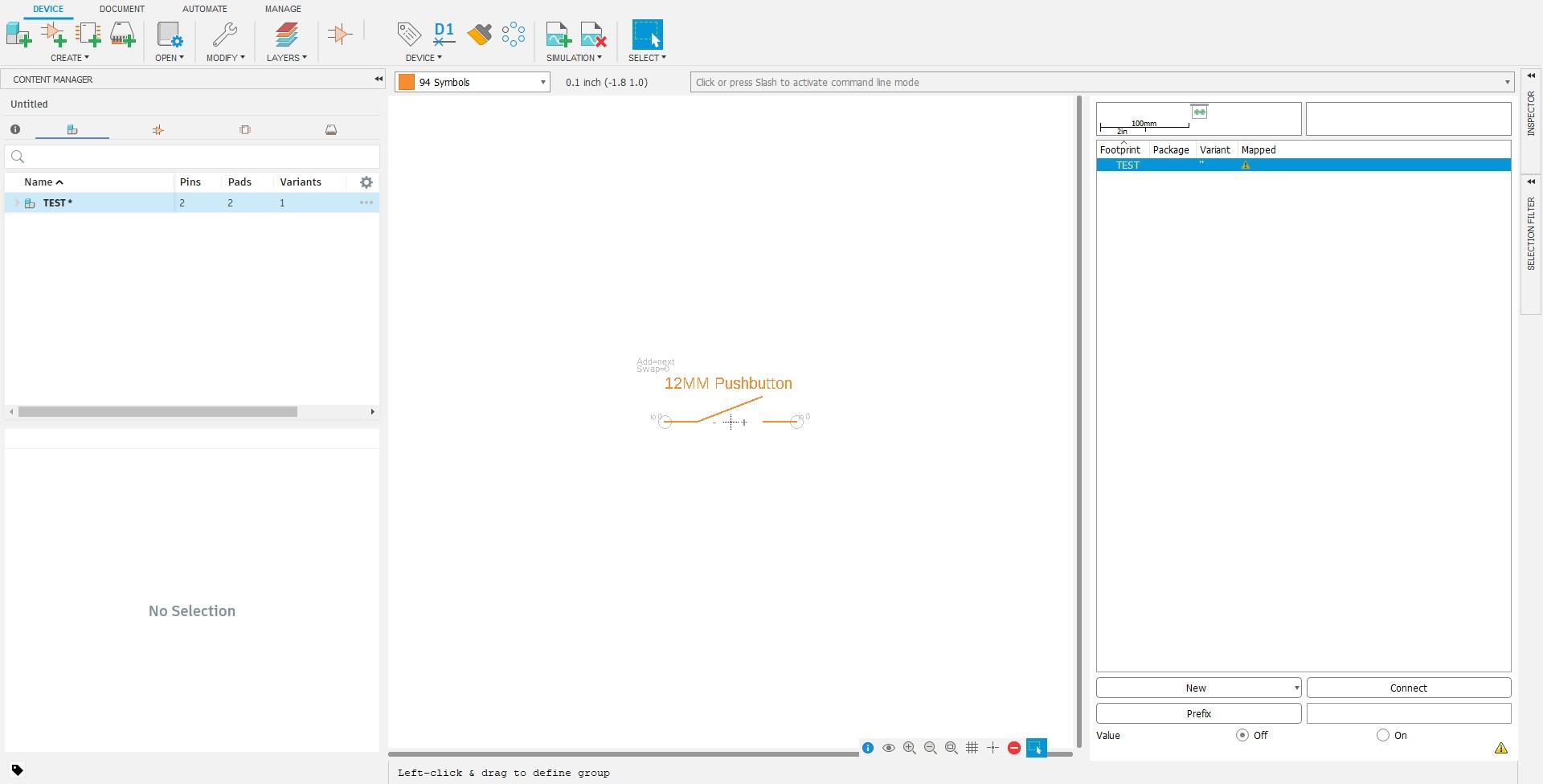Click the Connect button
The width and height of the screenshot is (1543, 784).
(x=1409, y=688)
